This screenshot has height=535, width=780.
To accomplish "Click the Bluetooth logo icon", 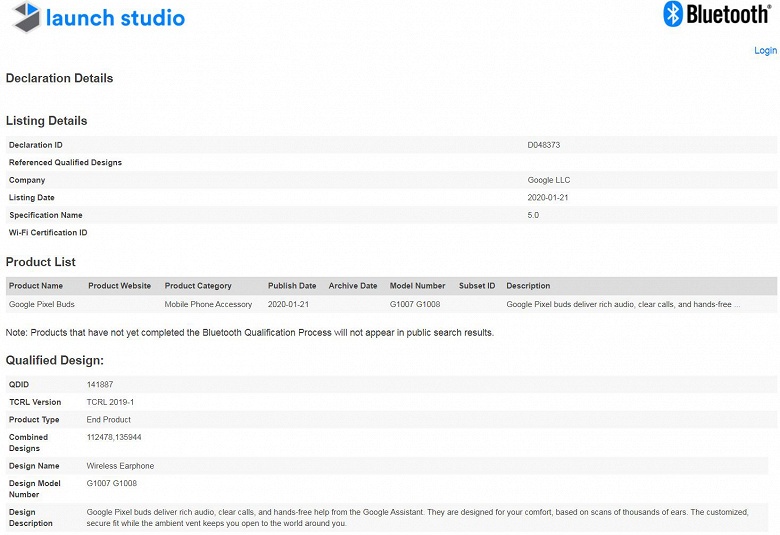I will pyautogui.click(x=674, y=14).
